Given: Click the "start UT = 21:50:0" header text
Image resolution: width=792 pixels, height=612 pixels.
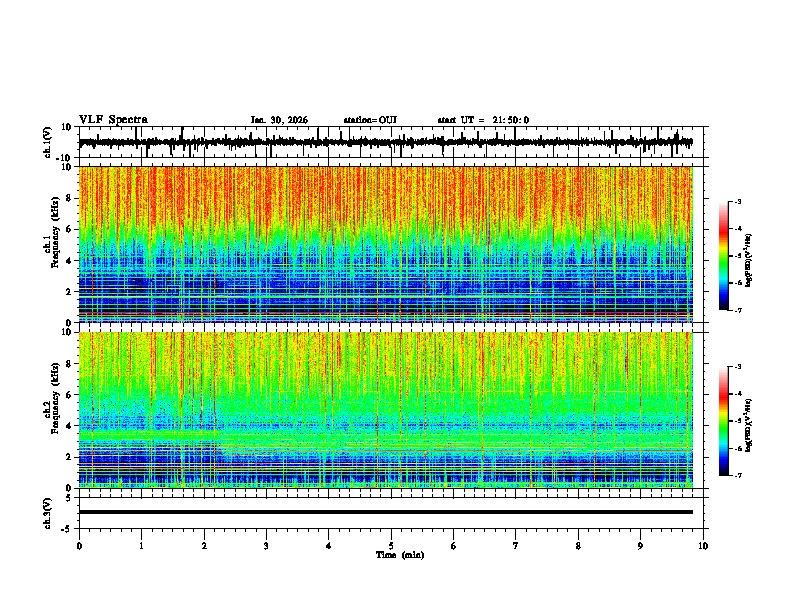Looking at the screenshot, I should pos(483,120).
